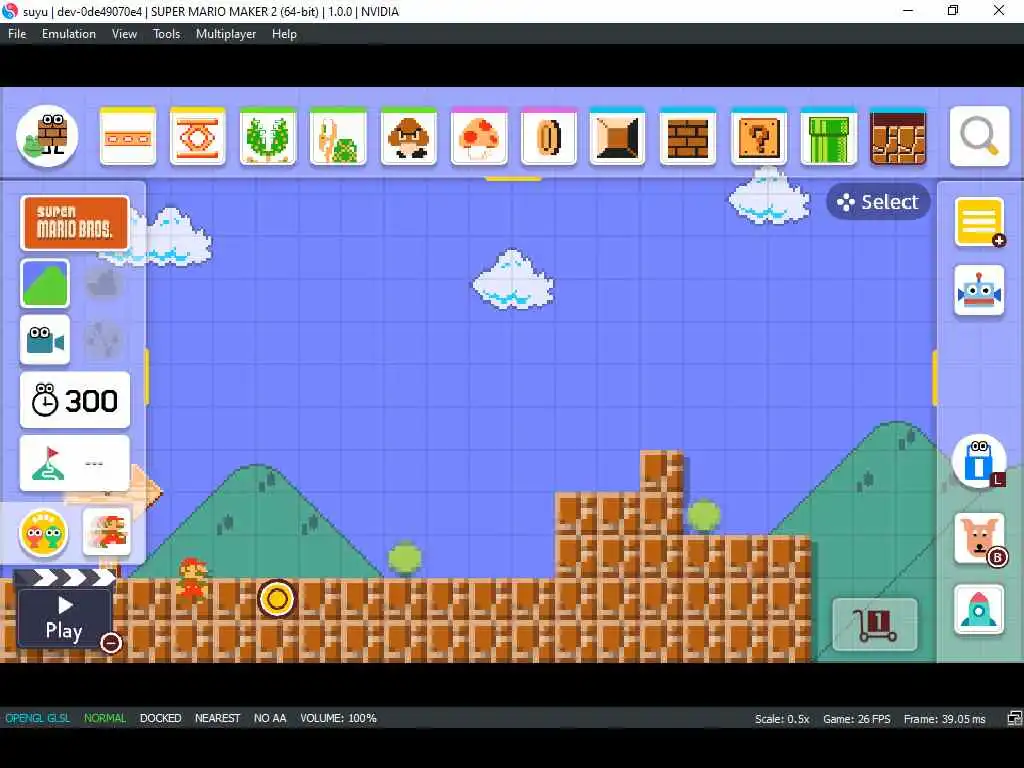This screenshot has width=1024, height=768.
Task: Toggle the NORMAL accuracy status
Action: click(105, 718)
